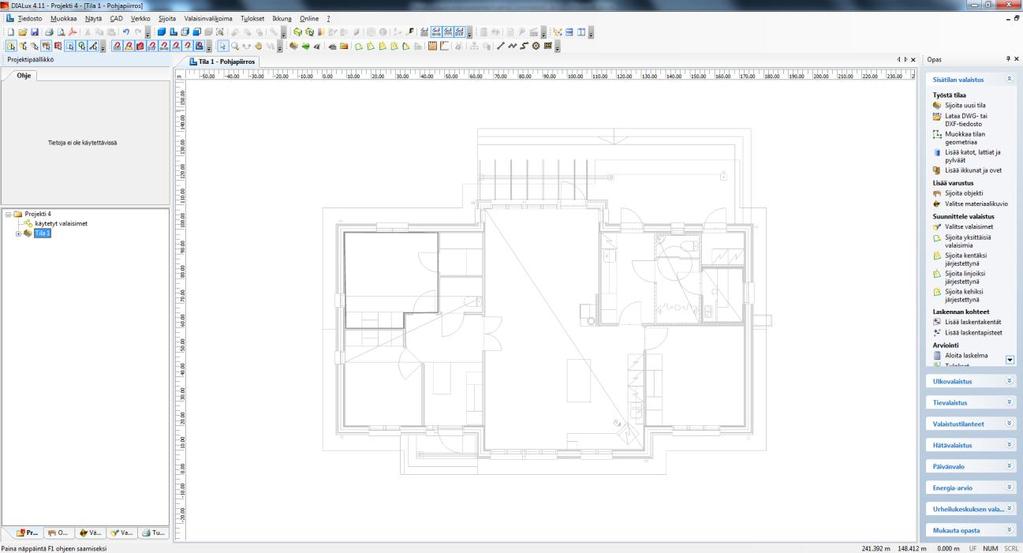
Task: Expand the Hätävalaistus guide section
Action: [1009, 445]
